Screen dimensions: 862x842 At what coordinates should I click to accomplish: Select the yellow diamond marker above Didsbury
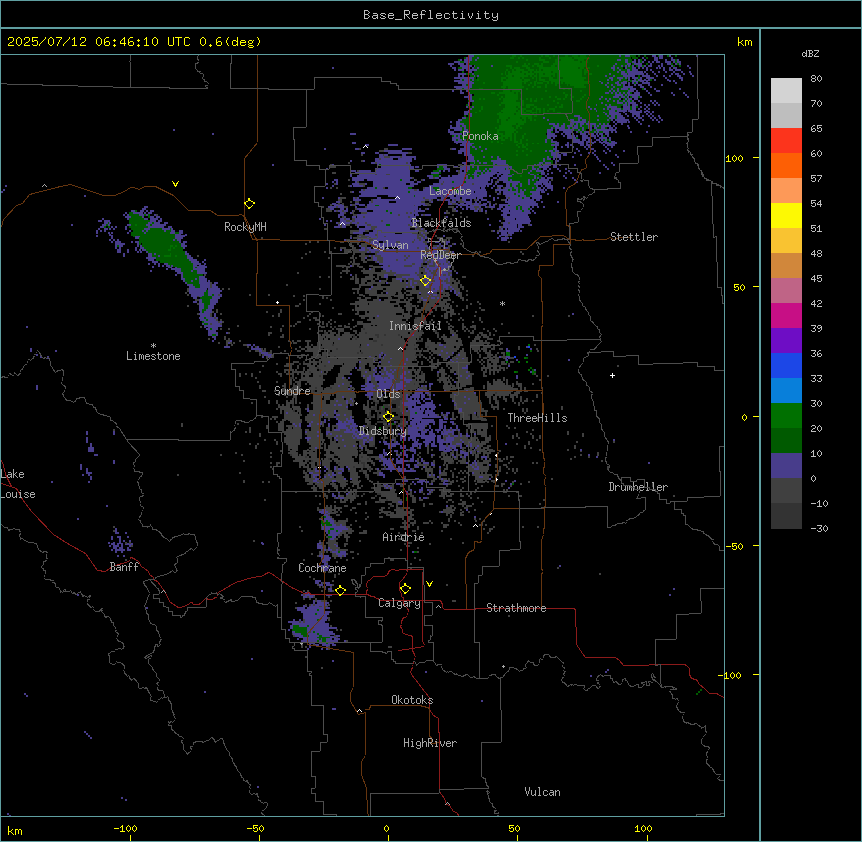pyautogui.click(x=389, y=417)
